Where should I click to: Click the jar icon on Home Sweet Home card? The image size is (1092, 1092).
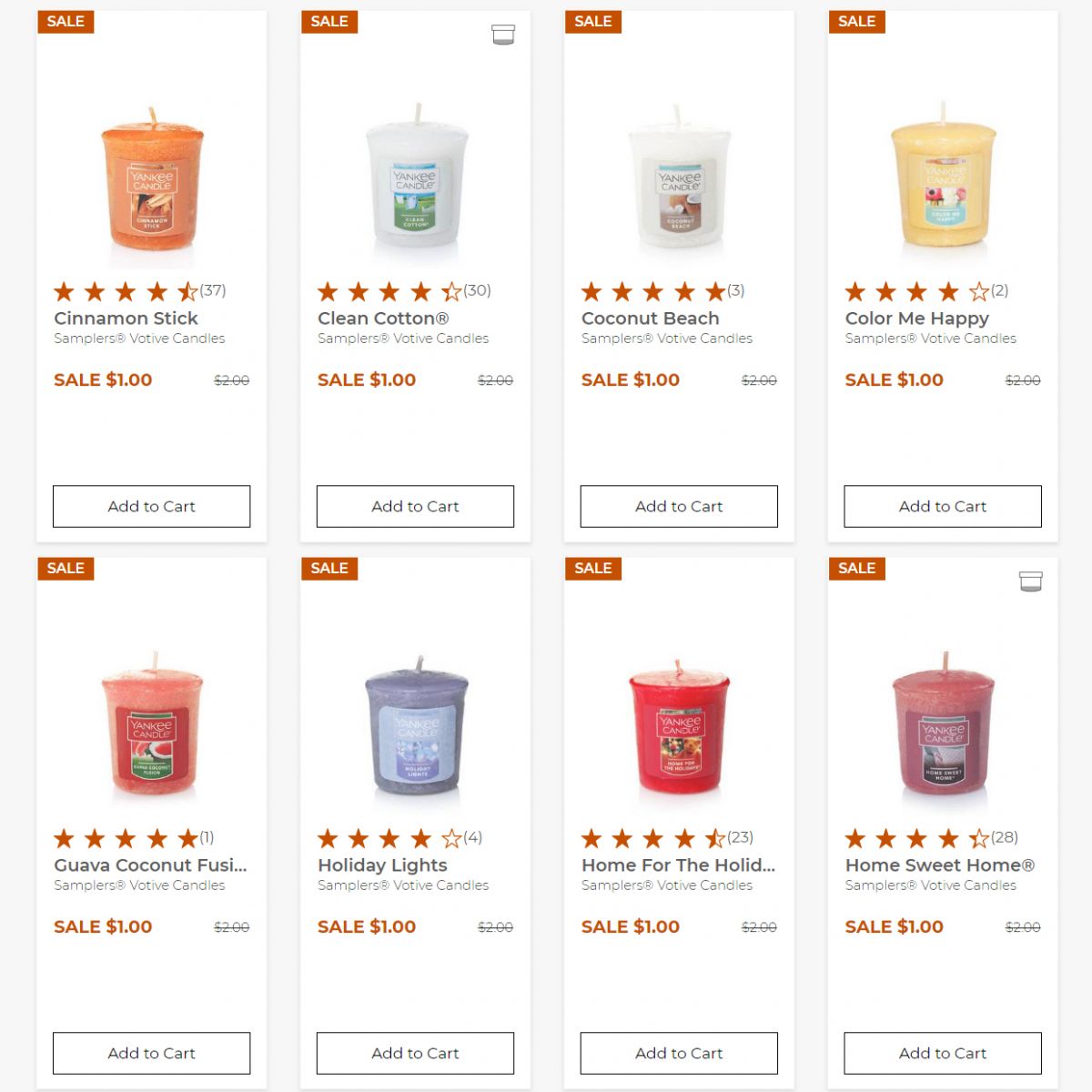[x=1031, y=581]
